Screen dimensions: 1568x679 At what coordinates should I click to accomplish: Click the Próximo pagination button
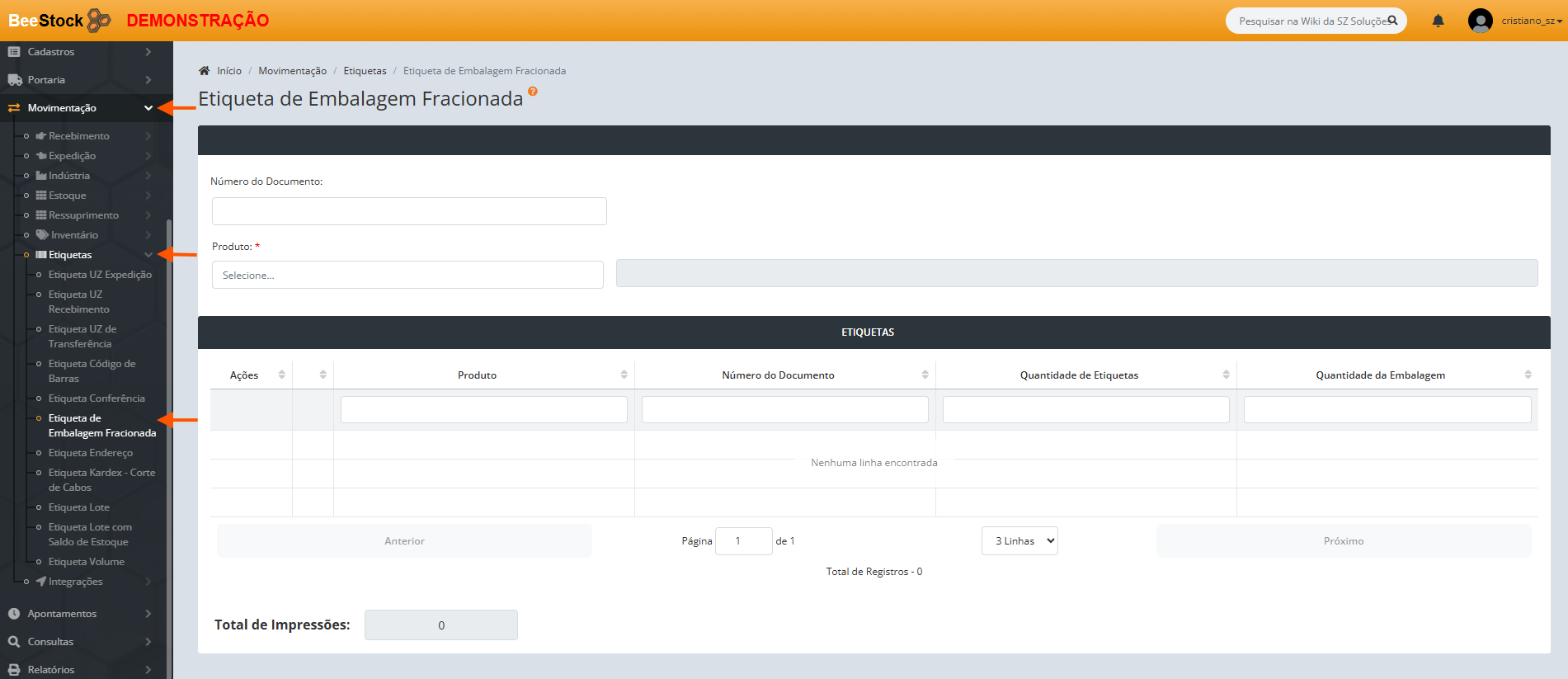point(1343,541)
